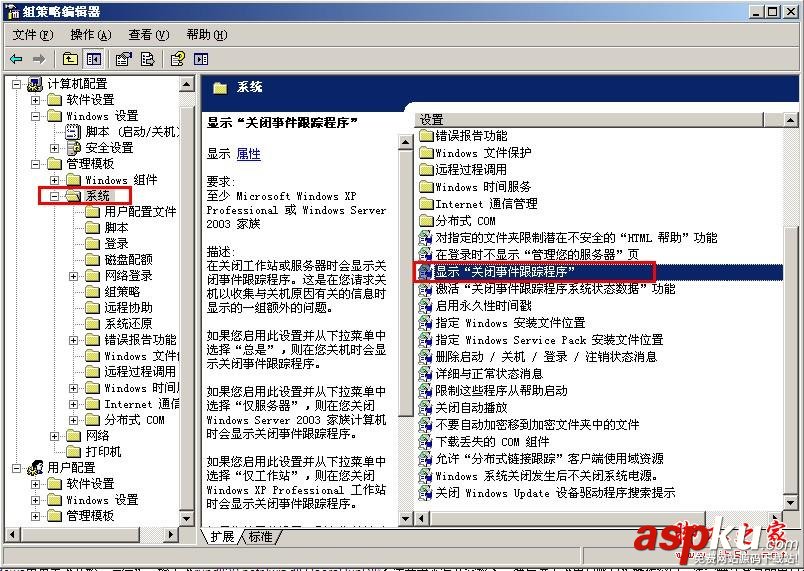Image resolution: width=804 pixels, height=571 pixels.
Task: Click the tree pane scroll-up arrow
Action: coord(187,84)
